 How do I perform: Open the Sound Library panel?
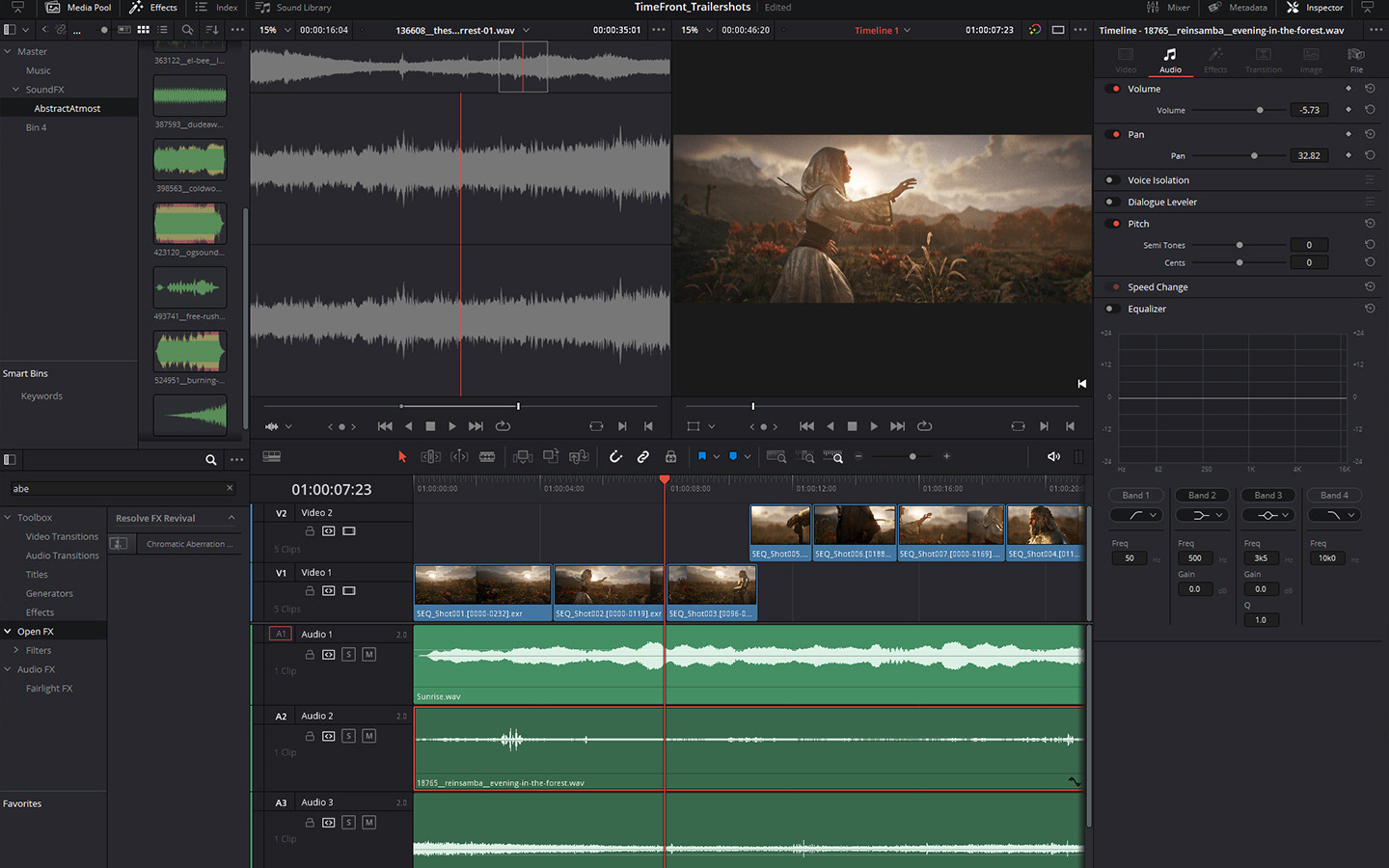293,8
